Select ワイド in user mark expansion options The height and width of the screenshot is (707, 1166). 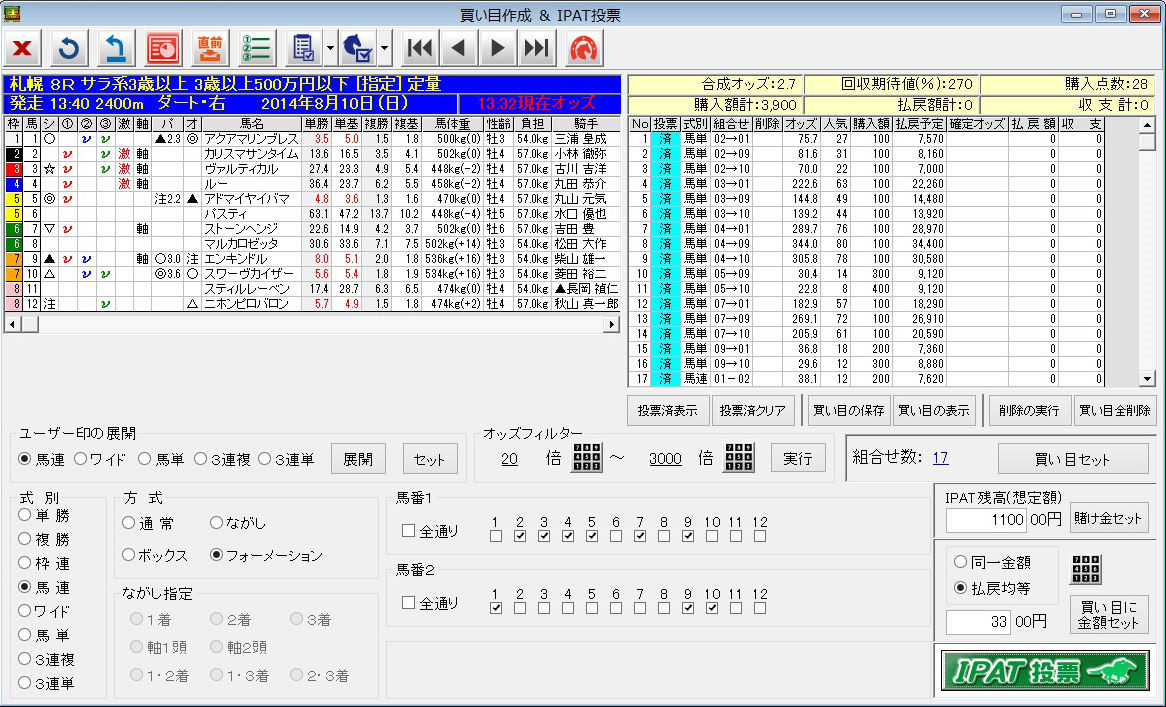tap(100, 459)
